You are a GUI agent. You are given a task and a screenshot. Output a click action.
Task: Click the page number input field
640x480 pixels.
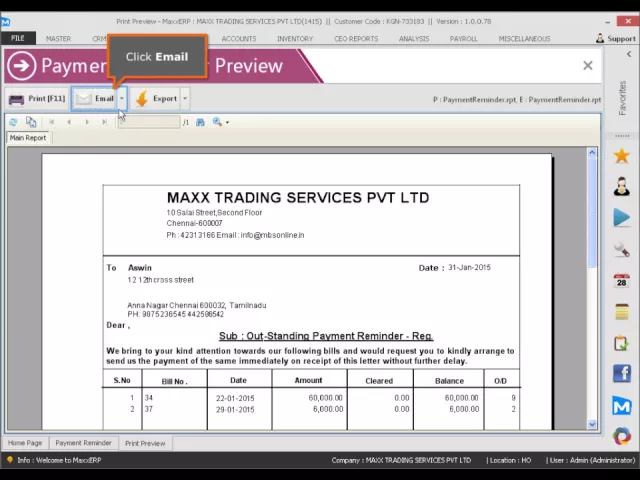click(x=149, y=122)
